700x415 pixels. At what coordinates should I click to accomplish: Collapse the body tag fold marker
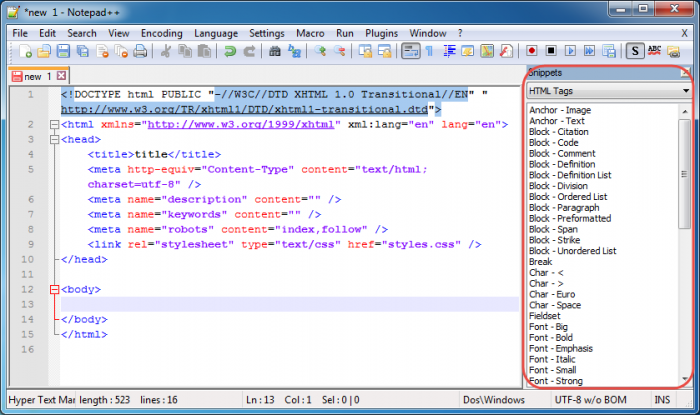(x=54, y=289)
